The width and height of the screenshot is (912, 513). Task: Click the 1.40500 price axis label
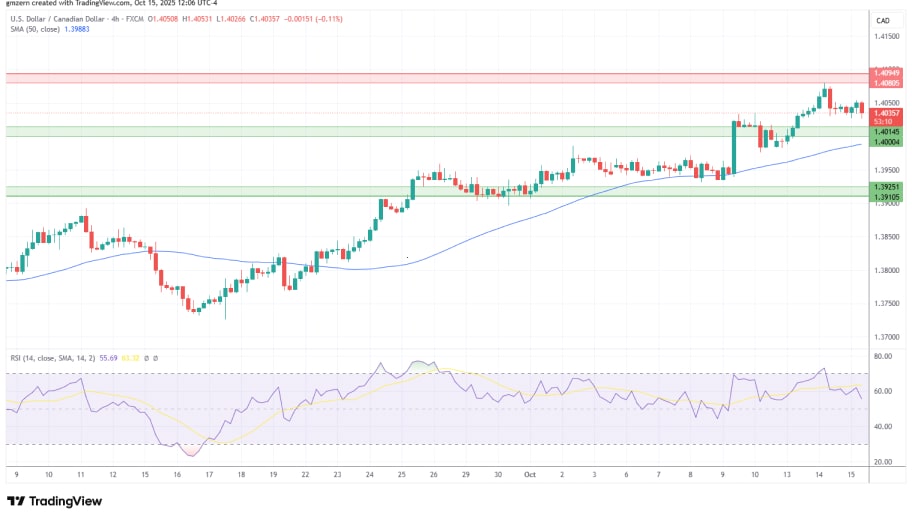click(887, 103)
